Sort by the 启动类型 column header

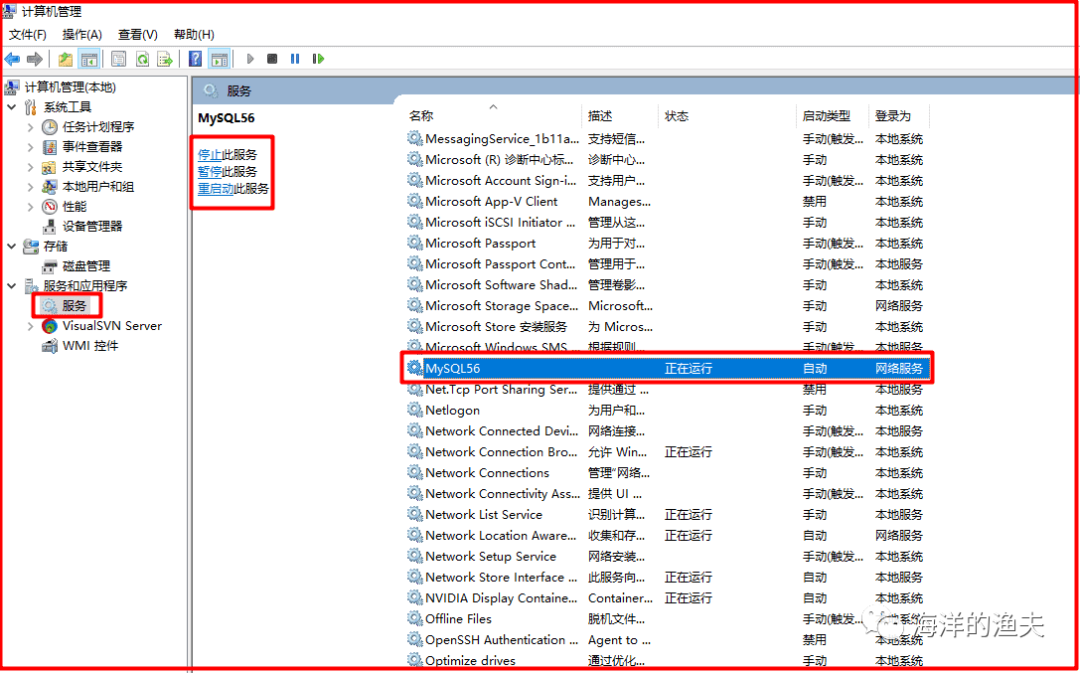[826, 116]
